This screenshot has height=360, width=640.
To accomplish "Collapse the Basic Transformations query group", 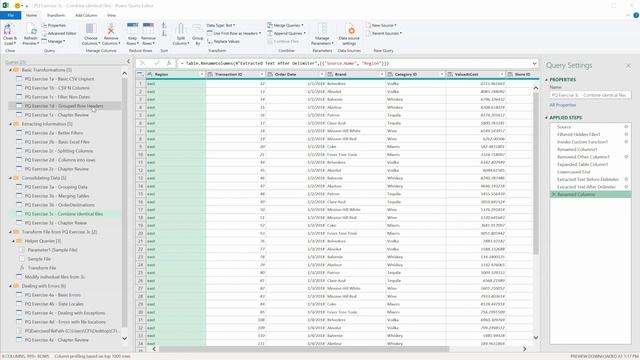I will pyautogui.click(x=10, y=70).
